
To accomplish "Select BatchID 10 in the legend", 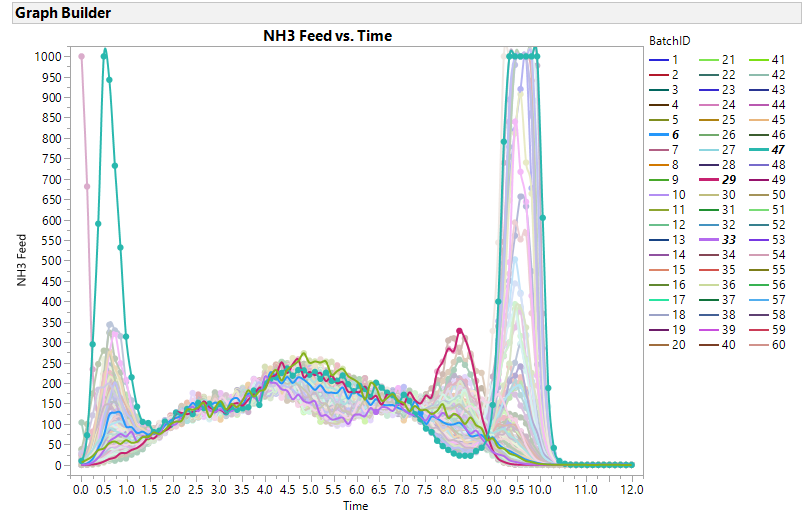I will (x=667, y=195).
